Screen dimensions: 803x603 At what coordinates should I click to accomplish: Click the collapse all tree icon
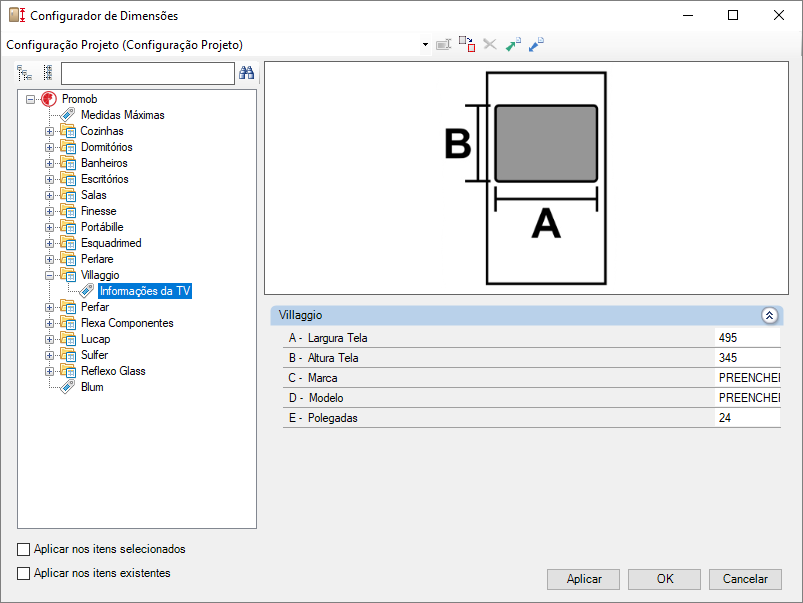click(x=47, y=73)
